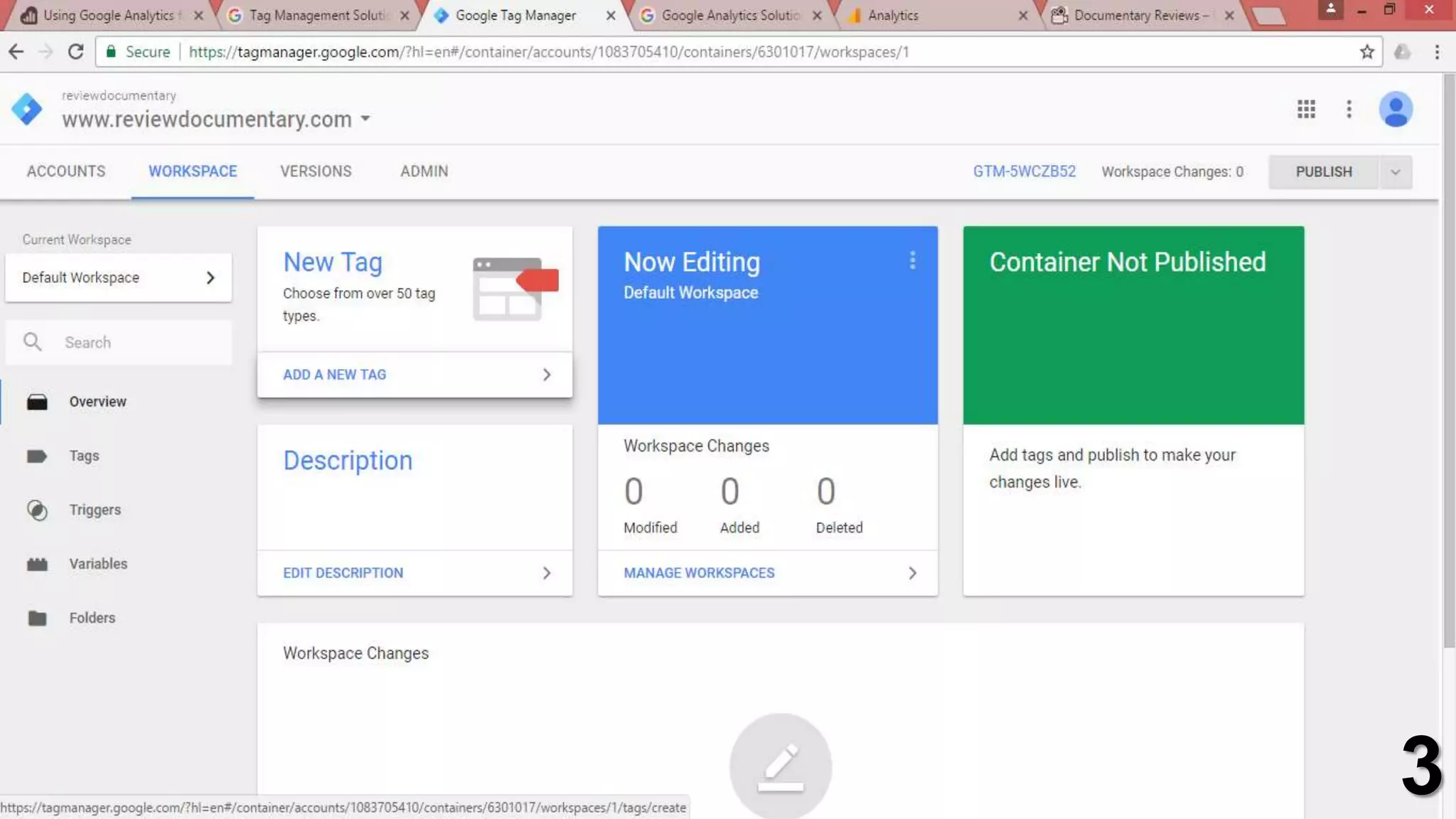Open Tags in the sidebar
This screenshot has height=819, width=1456.
pos(84,456)
